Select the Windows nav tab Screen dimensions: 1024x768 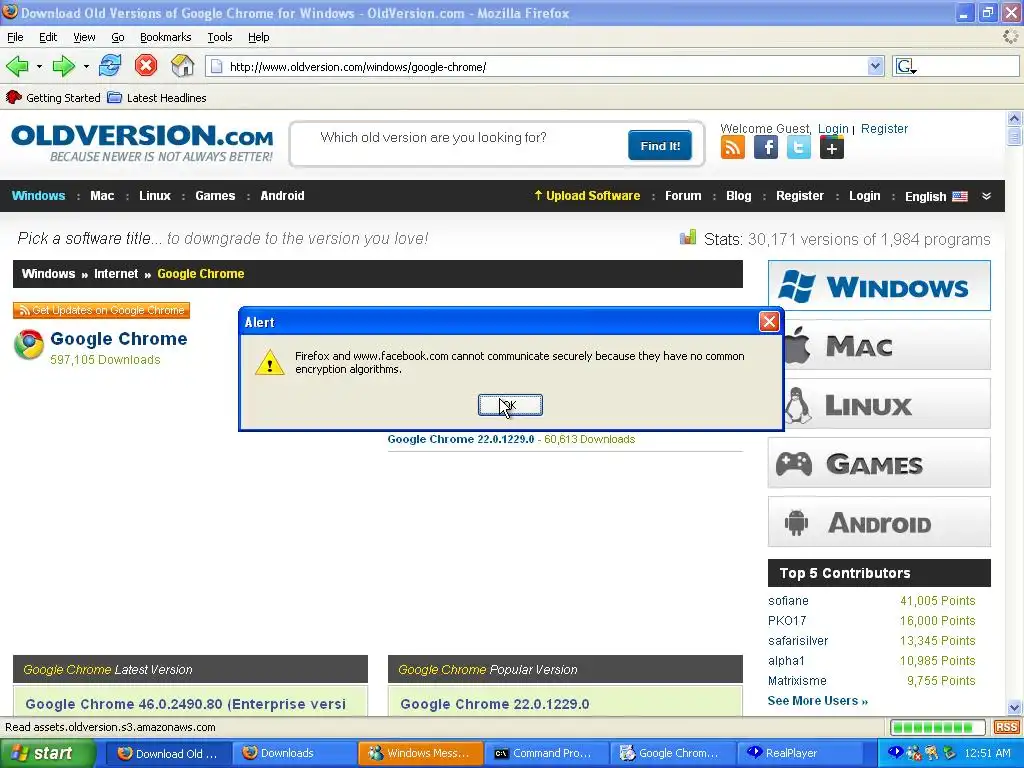(x=39, y=196)
